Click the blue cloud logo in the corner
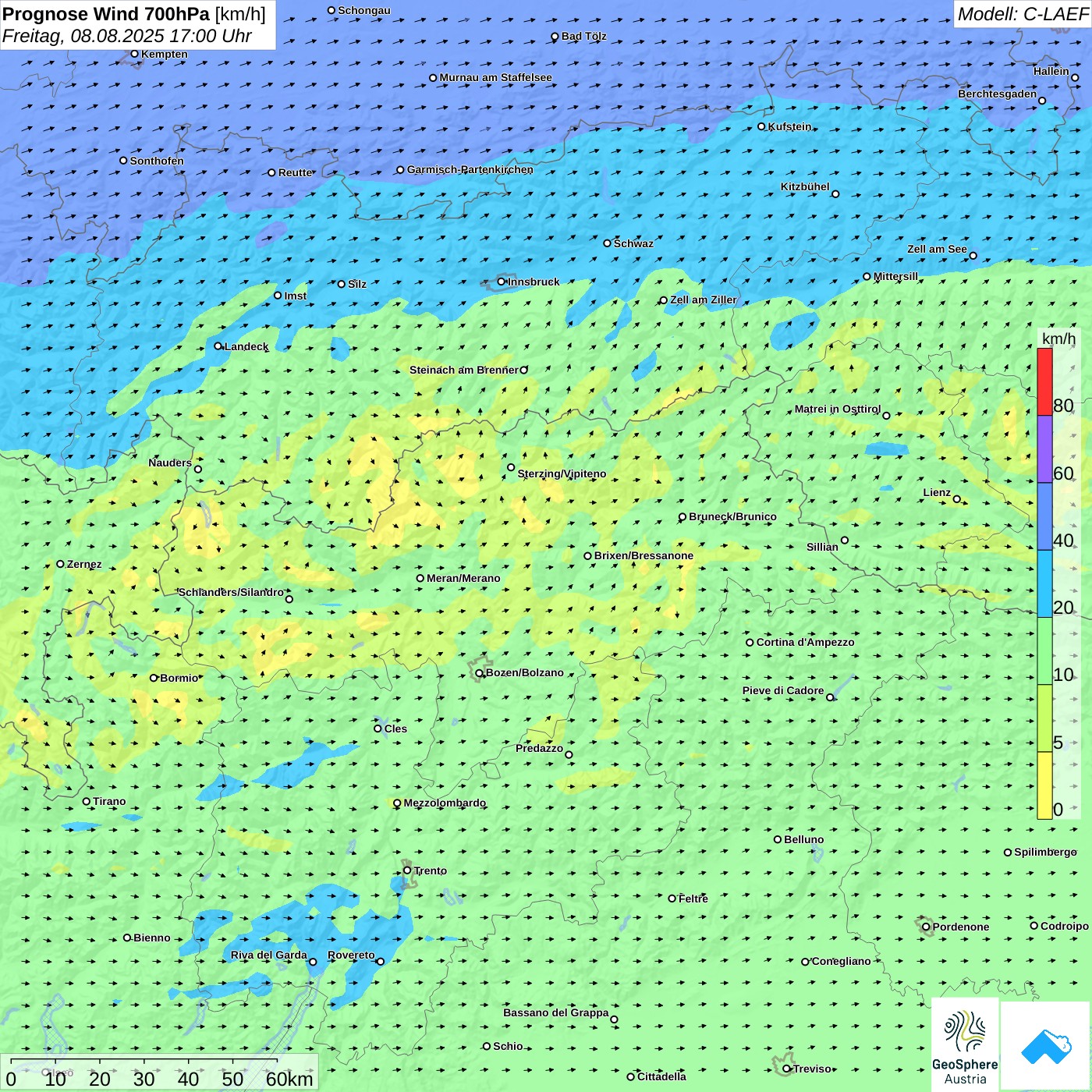 click(x=1045, y=1047)
